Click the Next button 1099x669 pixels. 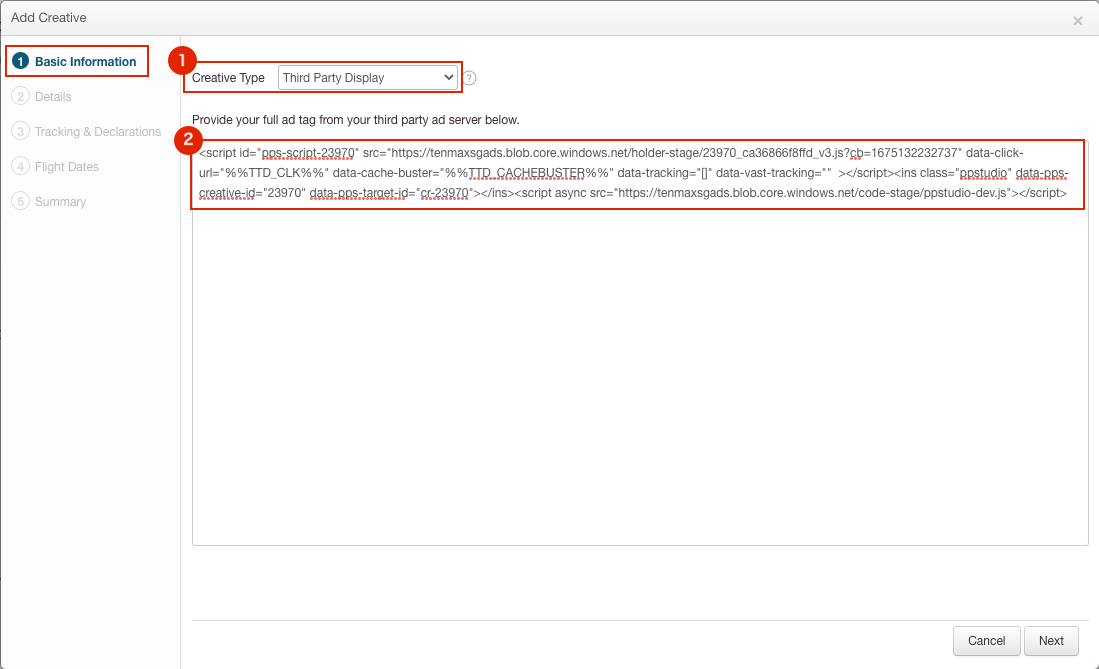coord(1051,641)
